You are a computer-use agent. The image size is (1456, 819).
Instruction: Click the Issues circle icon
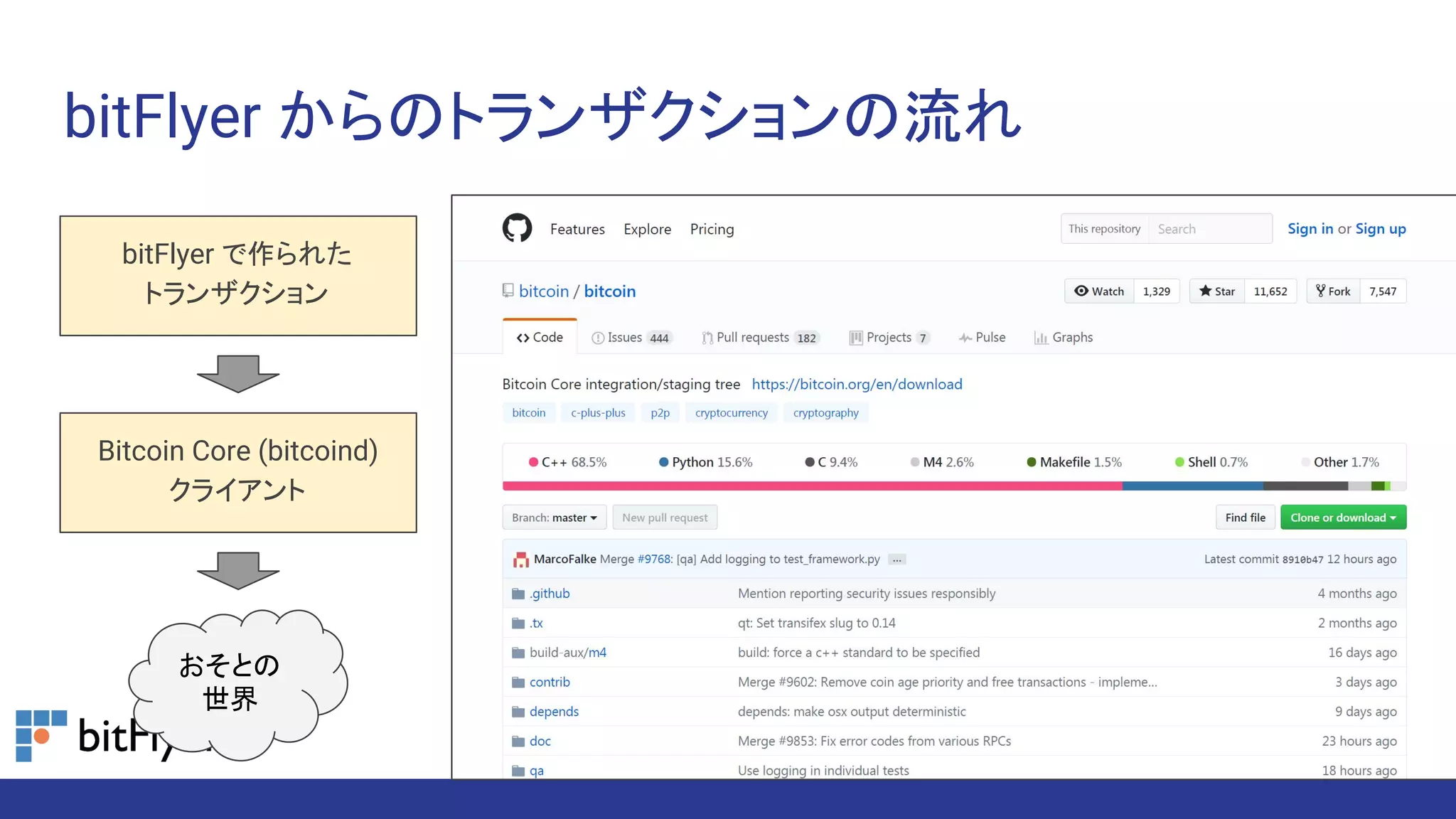coord(598,338)
